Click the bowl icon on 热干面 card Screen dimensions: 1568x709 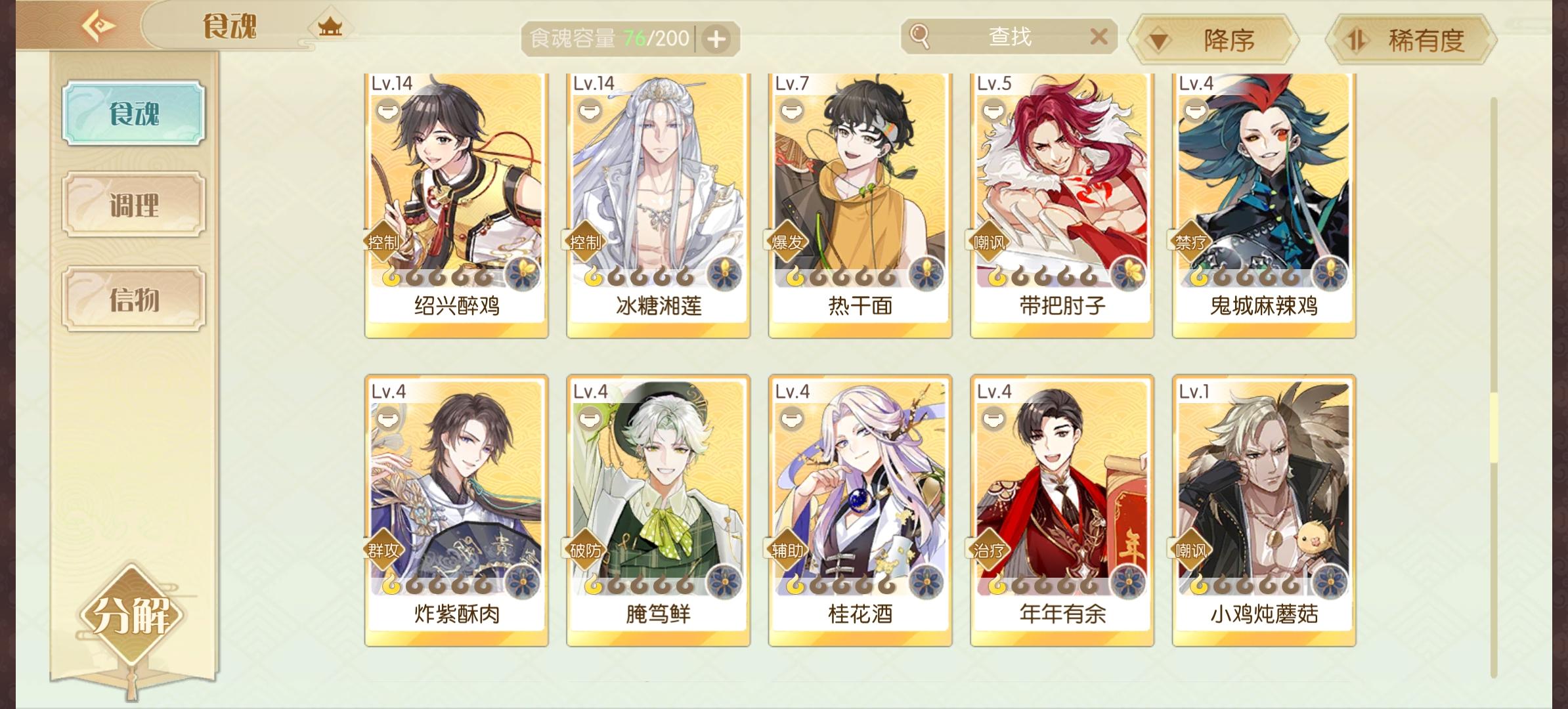pyautogui.click(x=792, y=110)
